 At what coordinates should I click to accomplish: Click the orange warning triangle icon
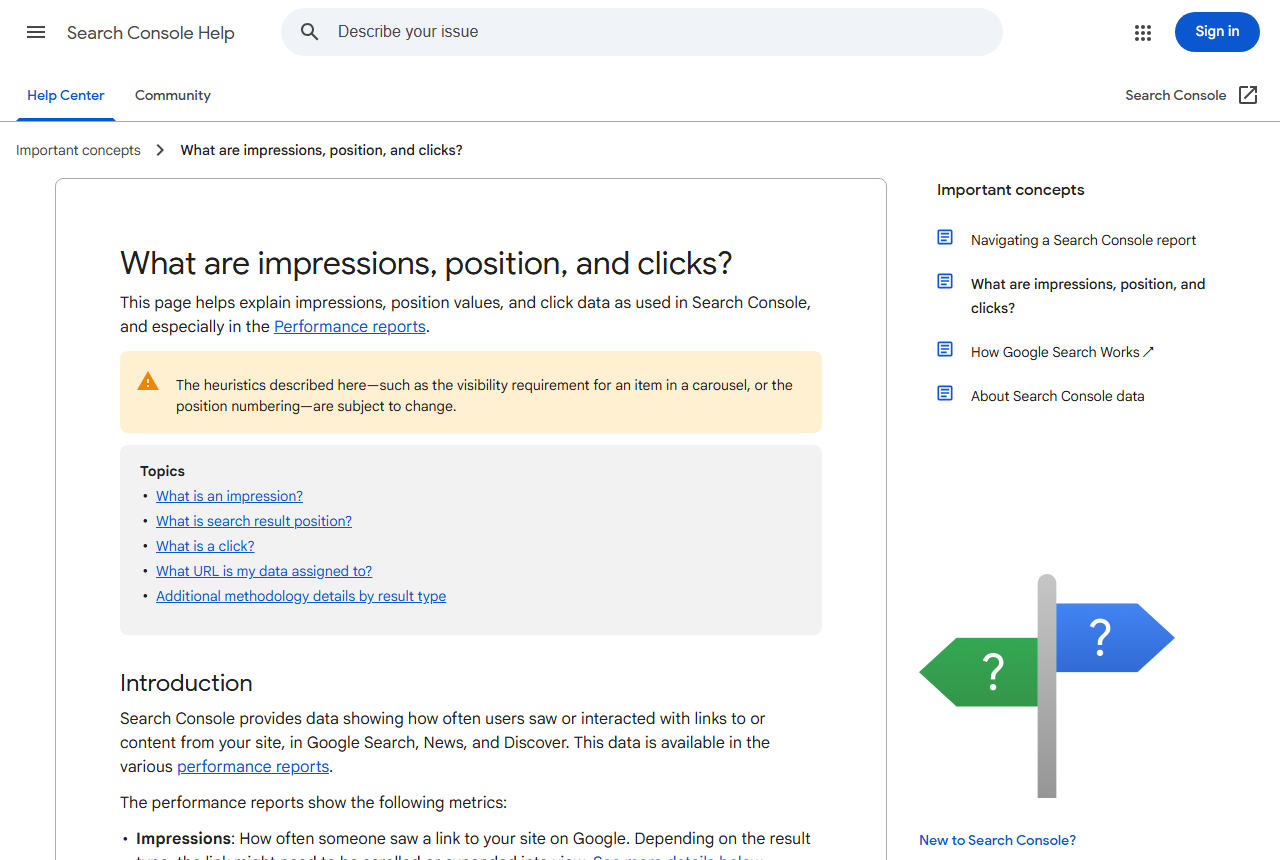pyautogui.click(x=148, y=381)
